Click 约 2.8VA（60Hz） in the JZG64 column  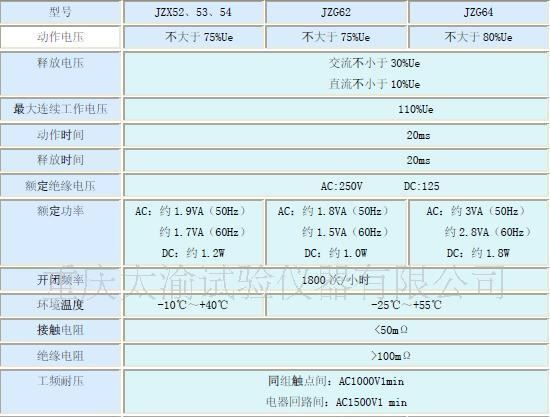coord(488,232)
